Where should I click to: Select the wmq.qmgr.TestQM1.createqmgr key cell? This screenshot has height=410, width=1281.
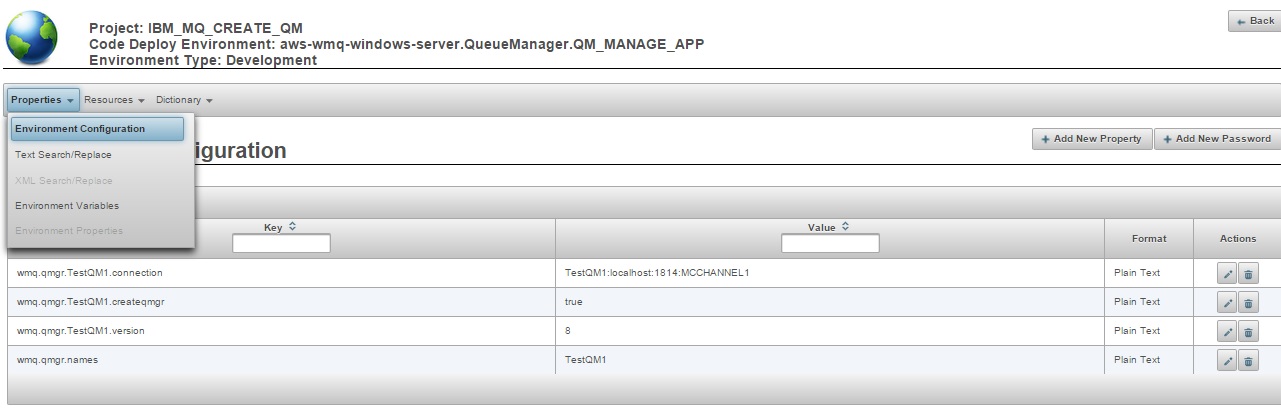281,302
